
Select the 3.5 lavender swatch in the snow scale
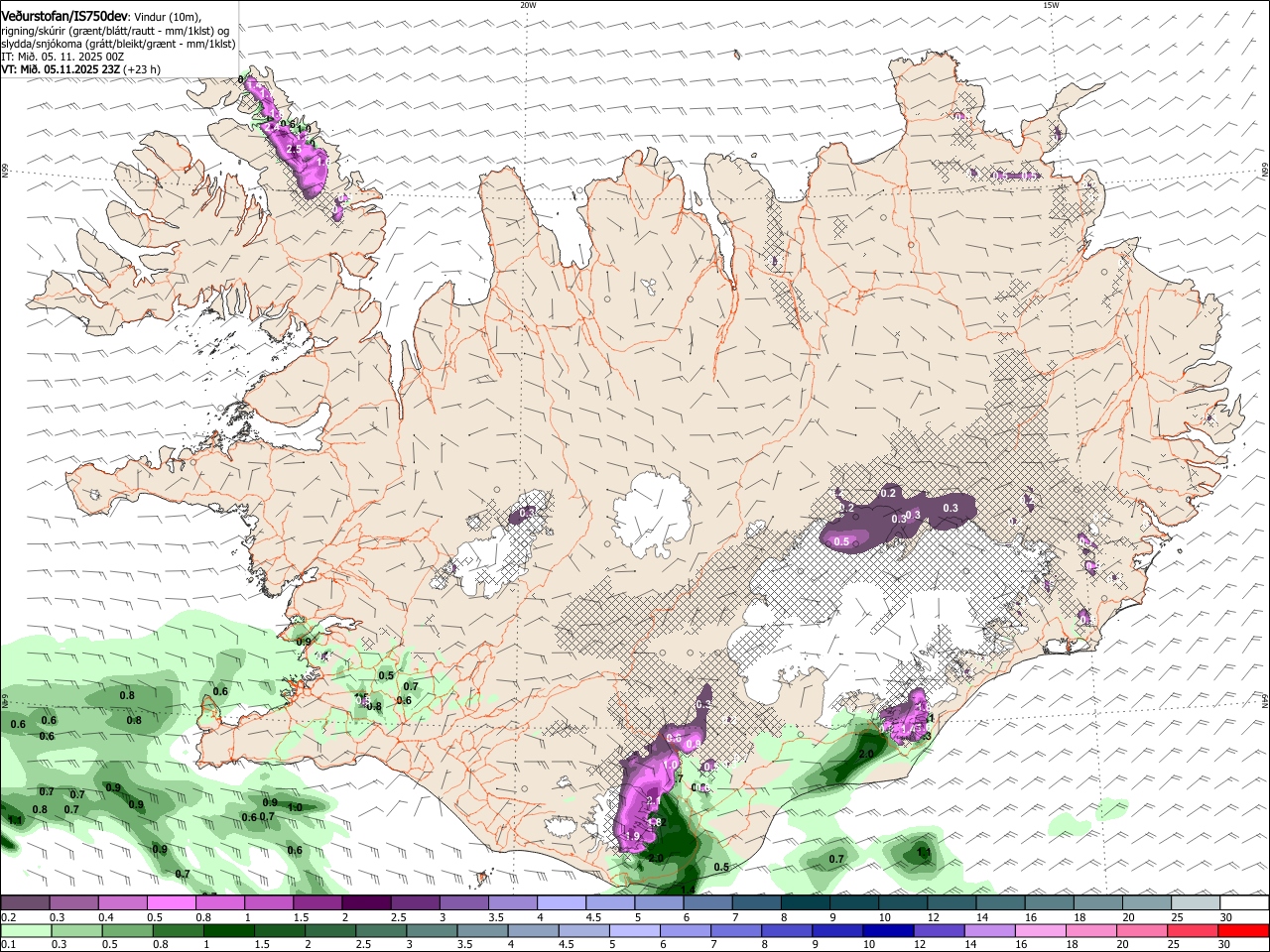(x=512, y=903)
